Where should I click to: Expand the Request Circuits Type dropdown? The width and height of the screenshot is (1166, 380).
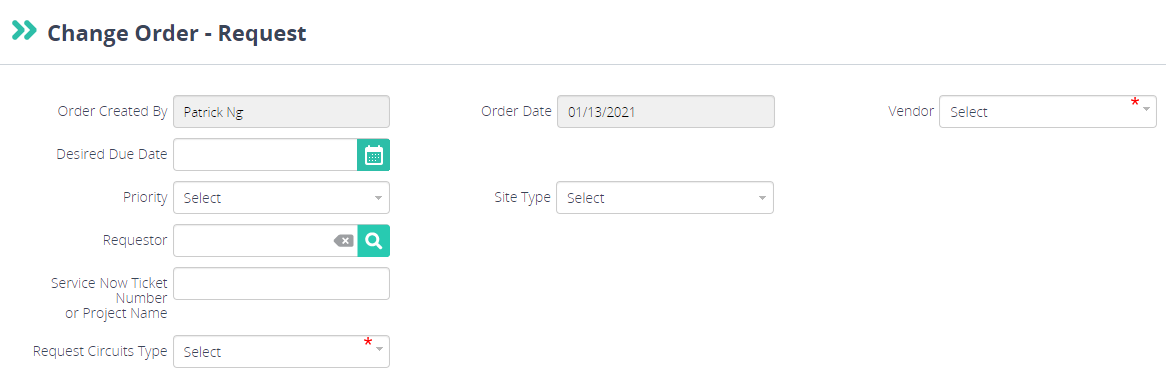(281, 351)
